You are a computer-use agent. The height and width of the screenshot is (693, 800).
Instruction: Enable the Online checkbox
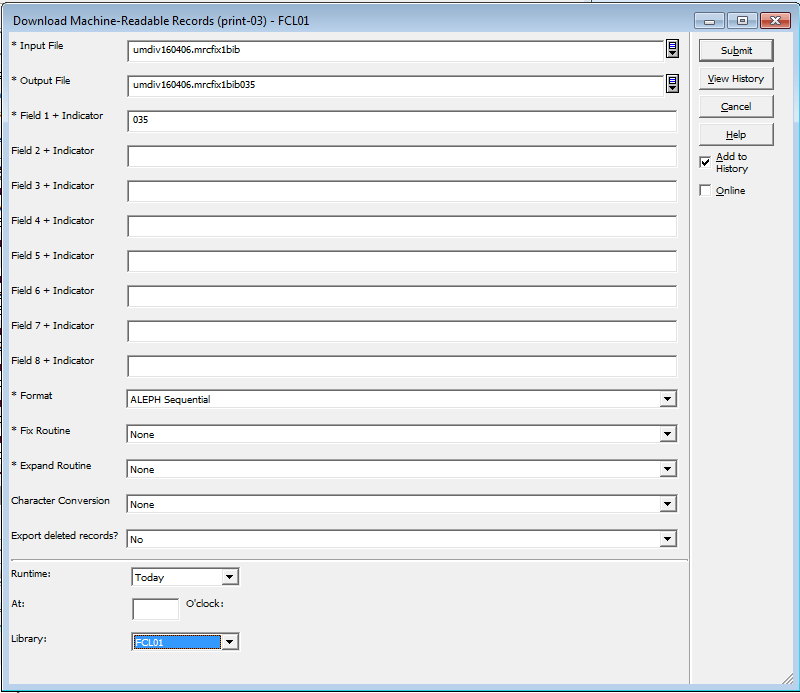706,190
